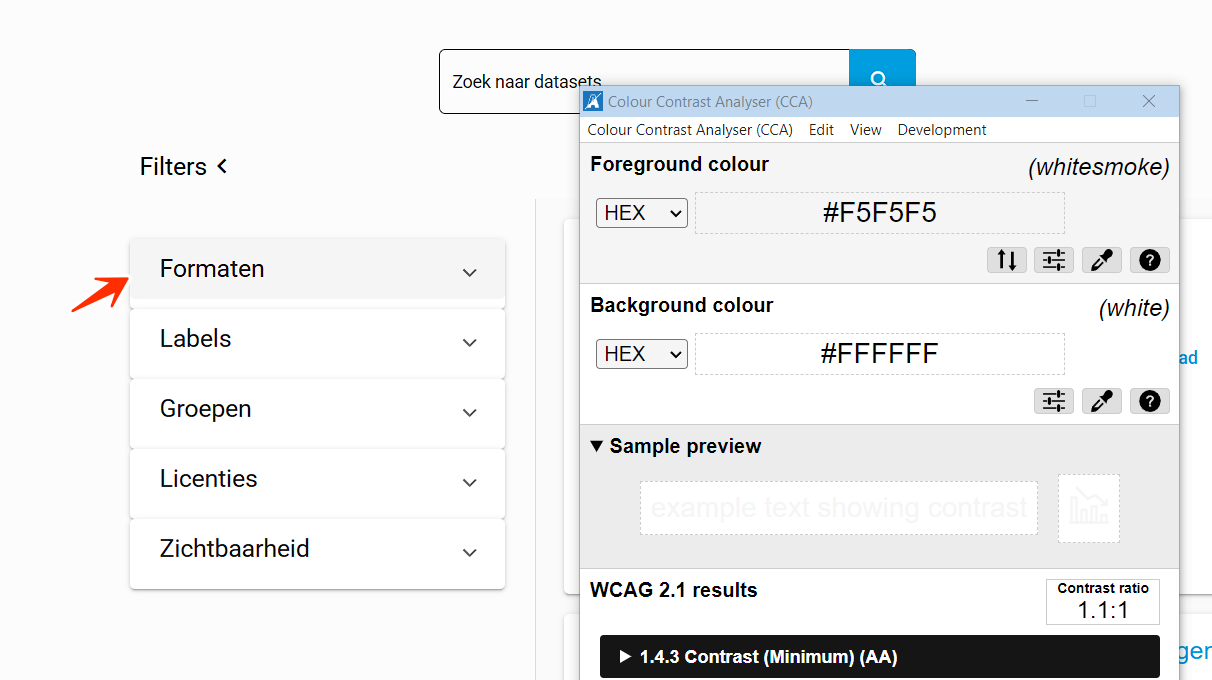Click the background colour help icon

pos(1150,401)
